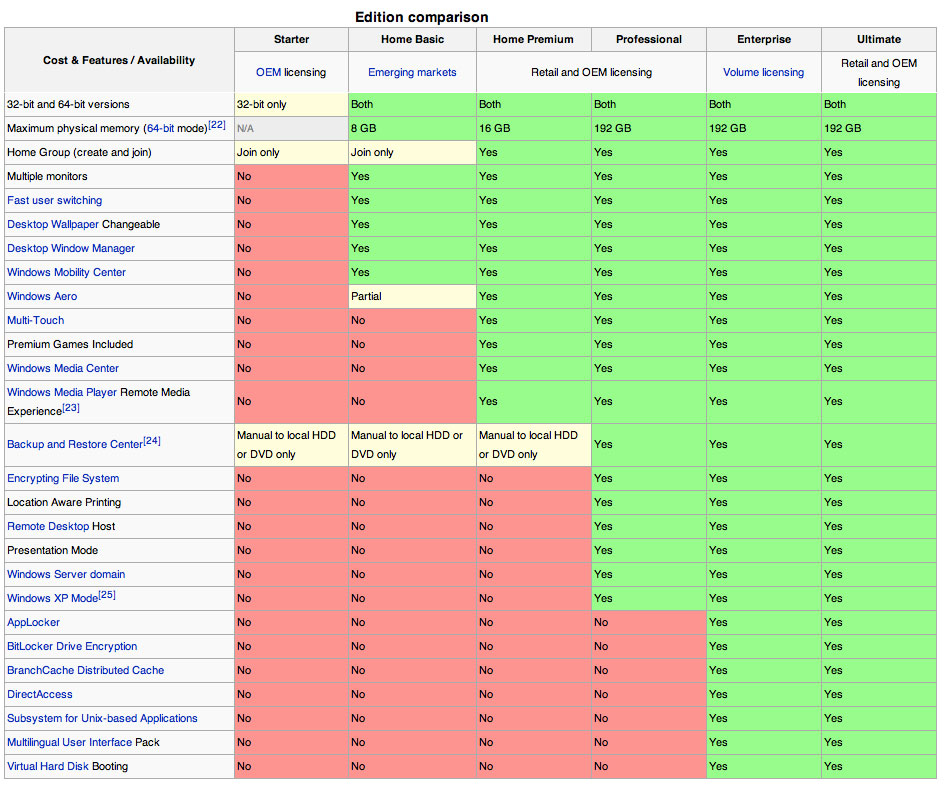Click the Windows Media Player link

click(x=61, y=393)
